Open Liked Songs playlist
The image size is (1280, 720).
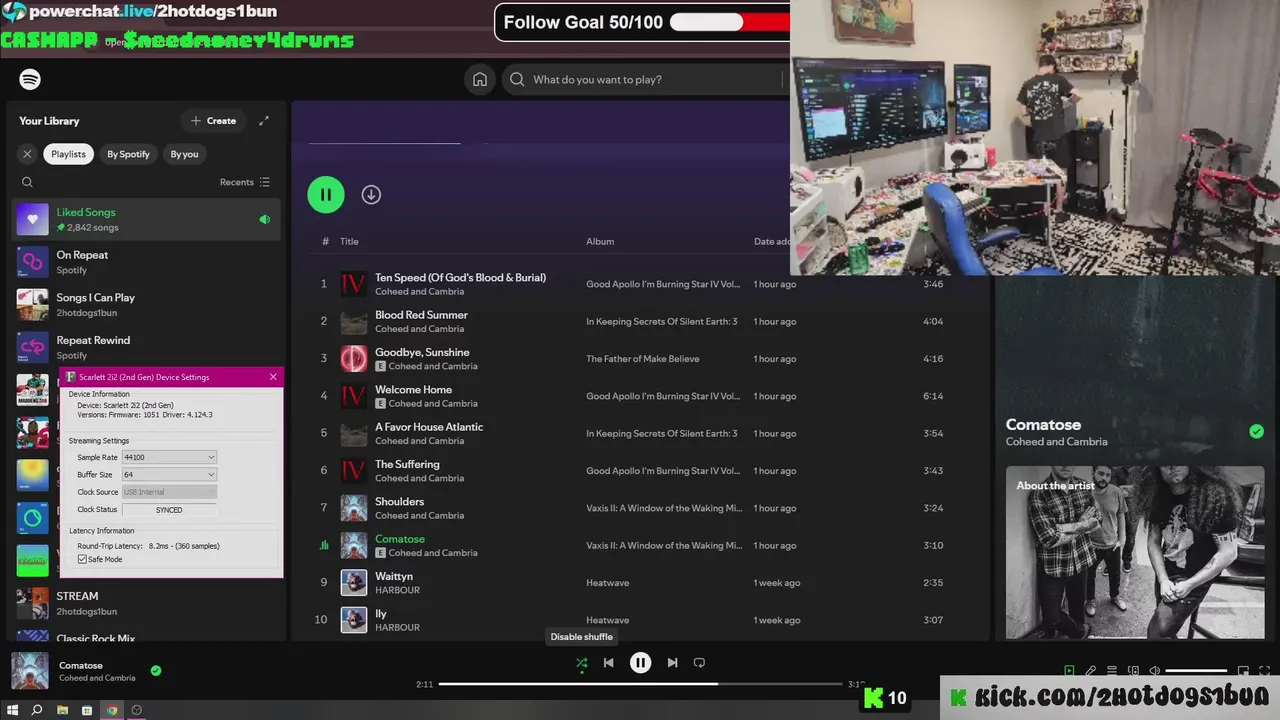coord(146,219)
